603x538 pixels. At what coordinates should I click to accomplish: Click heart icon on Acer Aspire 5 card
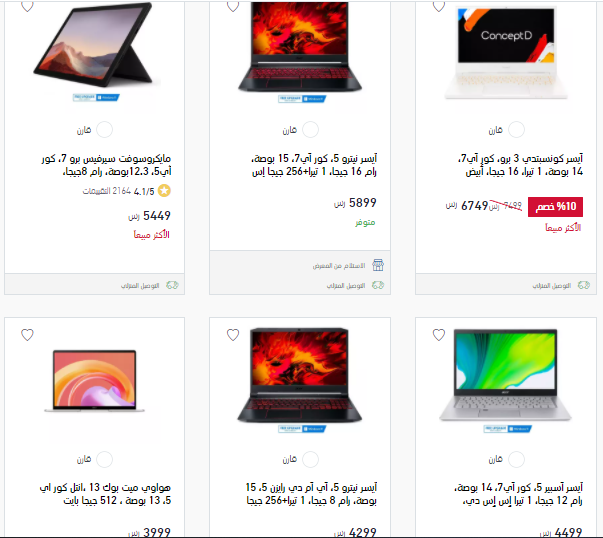439,335
